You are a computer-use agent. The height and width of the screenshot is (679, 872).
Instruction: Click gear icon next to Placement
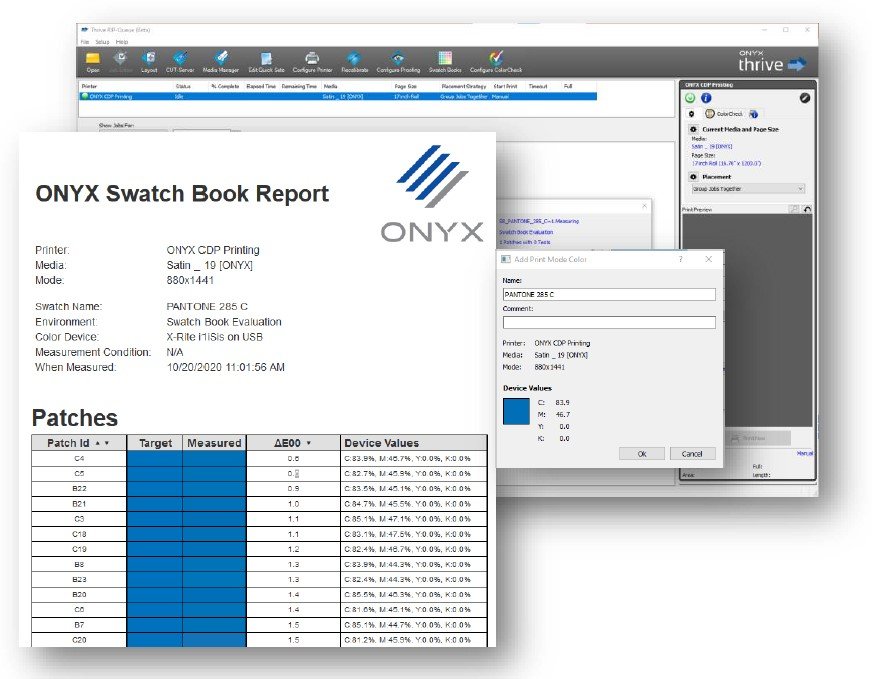tap(693, 177)
